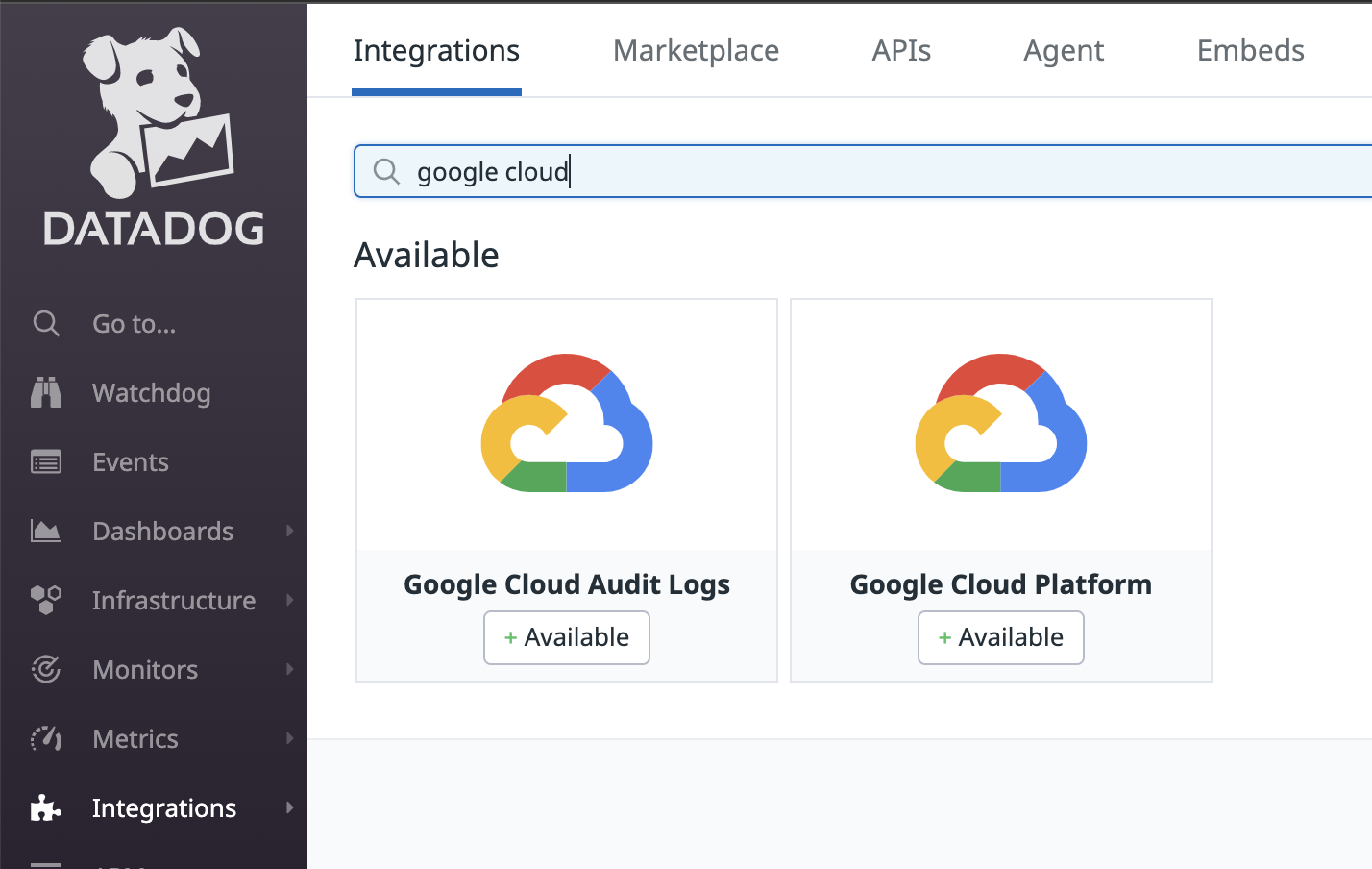This screenshot has width=1372, height=869.
Task: Install Google Cloud Audit Logs via Available button
Action: coord(567,637)
